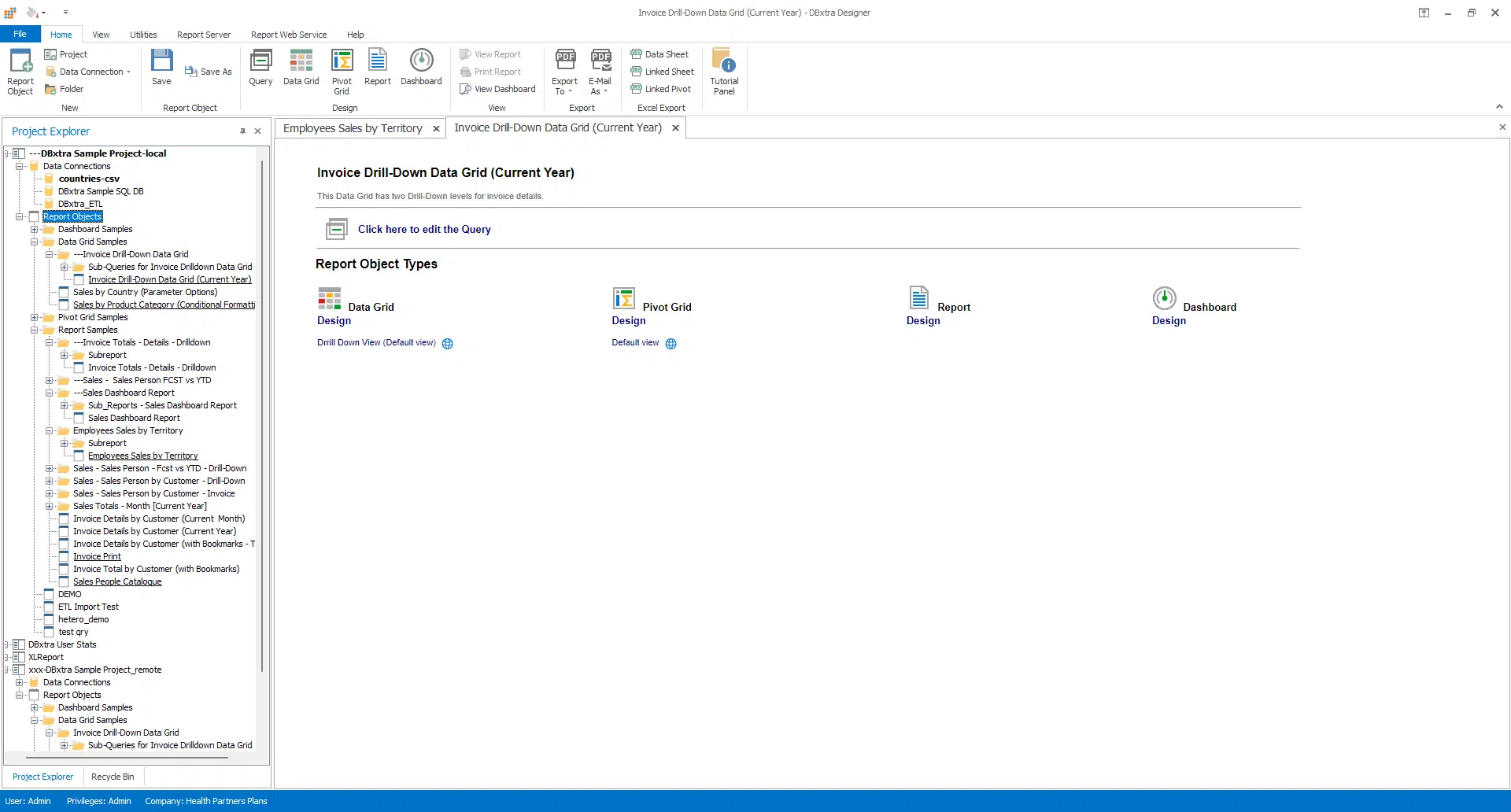
Task: Open the Data Connection dropdown
Action: [88, 72]
